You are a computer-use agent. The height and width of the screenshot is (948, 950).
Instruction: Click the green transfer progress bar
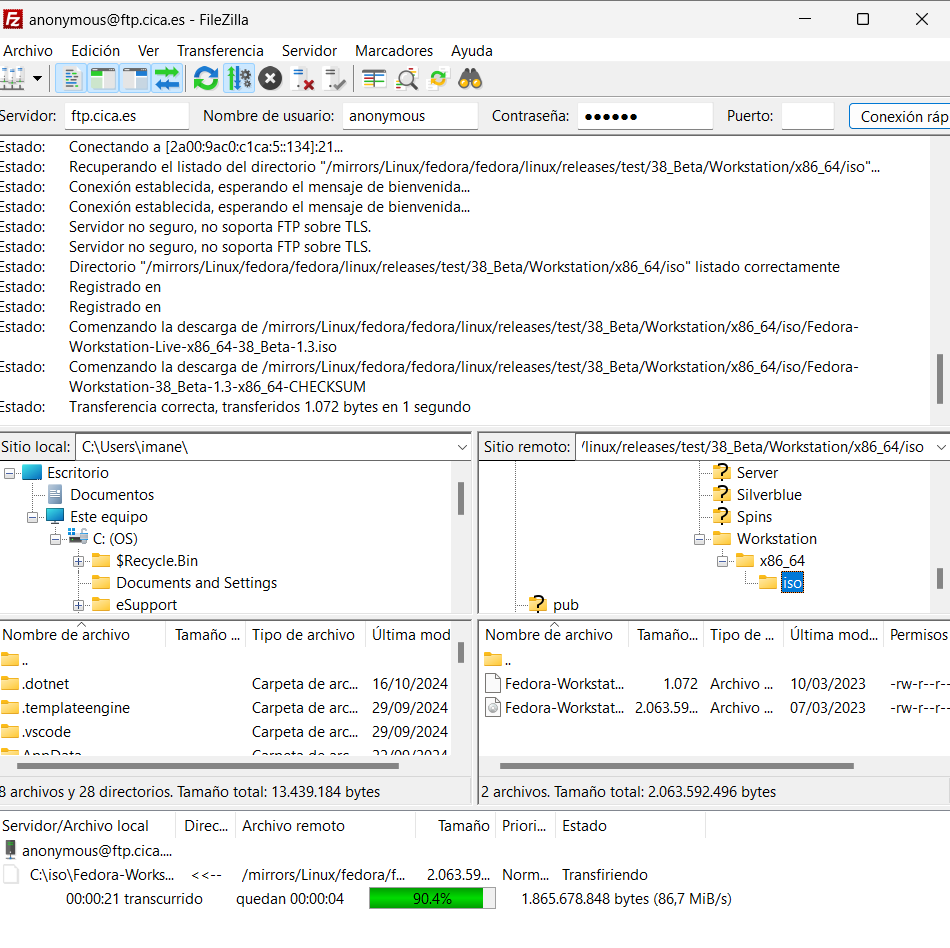pyautogui.click(x=432, y=899)
